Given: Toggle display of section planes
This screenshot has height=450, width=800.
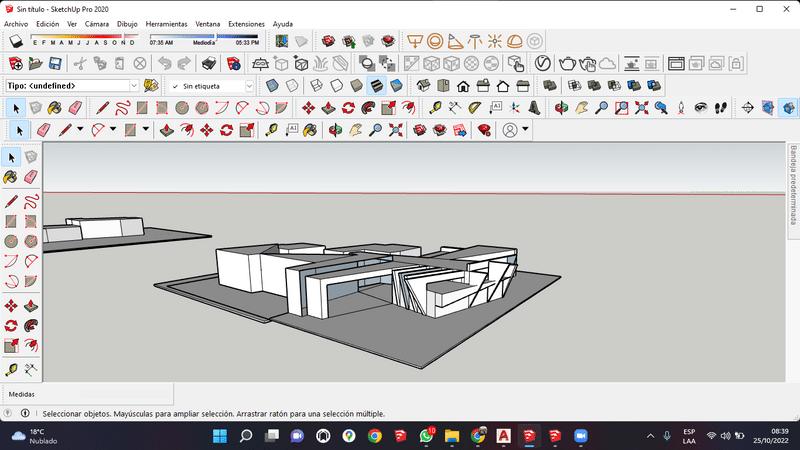Looking at the screenshot, I should 767,108.
